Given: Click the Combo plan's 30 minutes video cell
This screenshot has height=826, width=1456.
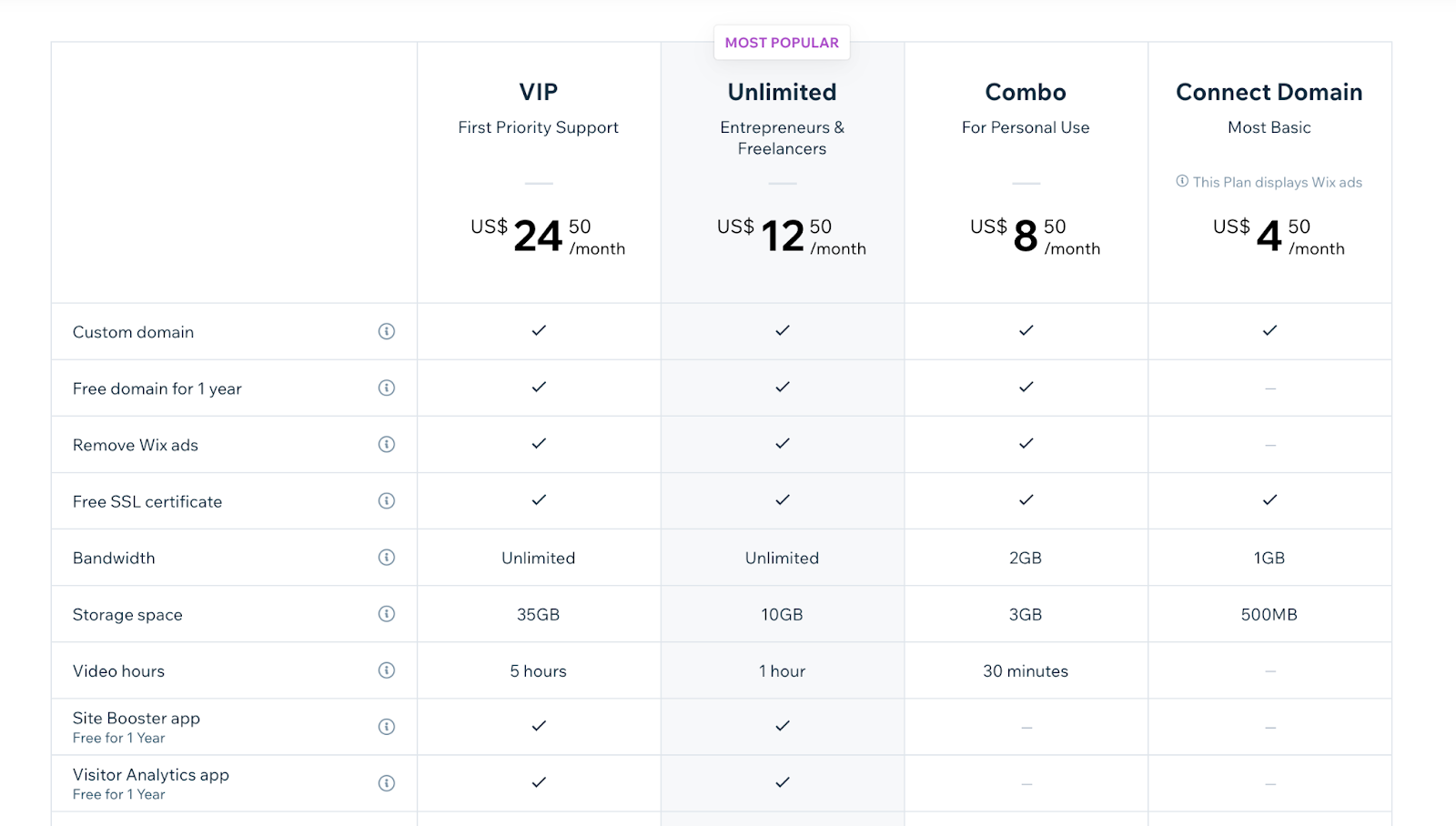Looking at the screenshot, I should coord(1026,671).
